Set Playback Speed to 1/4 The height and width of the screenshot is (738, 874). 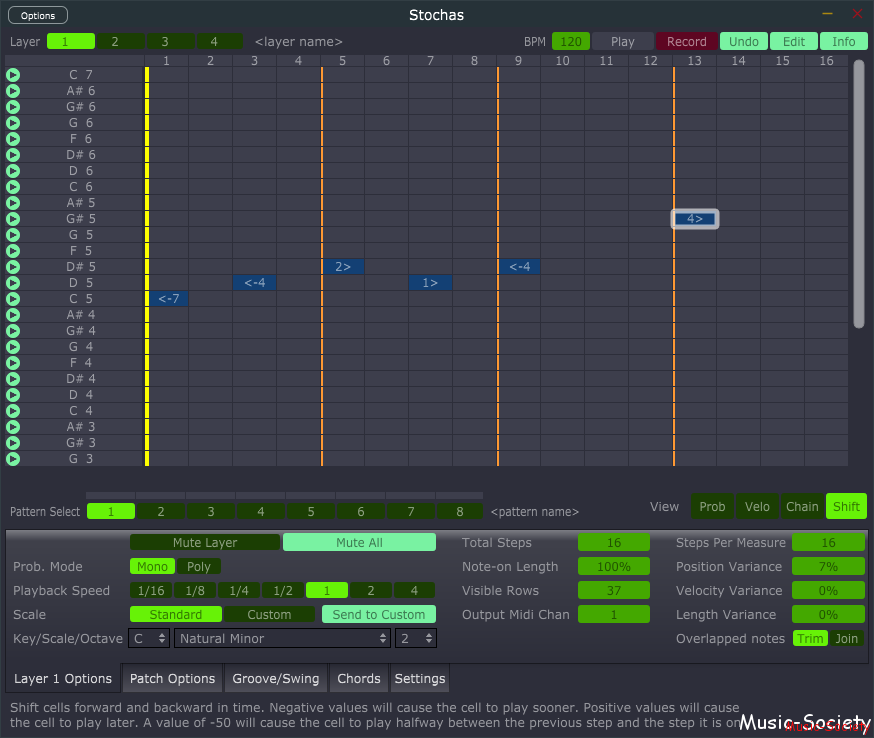click(x=239, y=590)
